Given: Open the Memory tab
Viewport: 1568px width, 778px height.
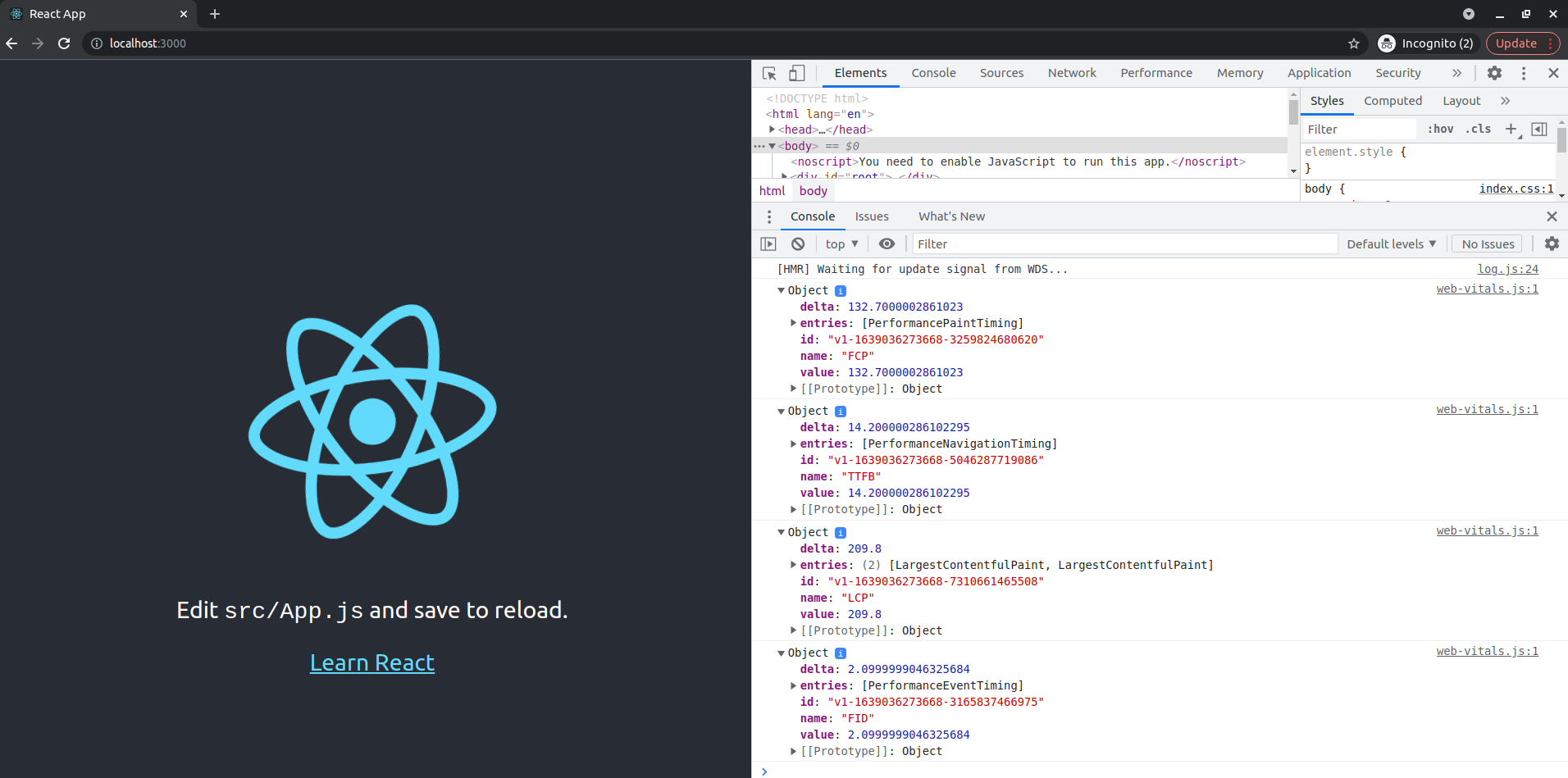Looking at the screenshot, I should [x=1240, y=73].
